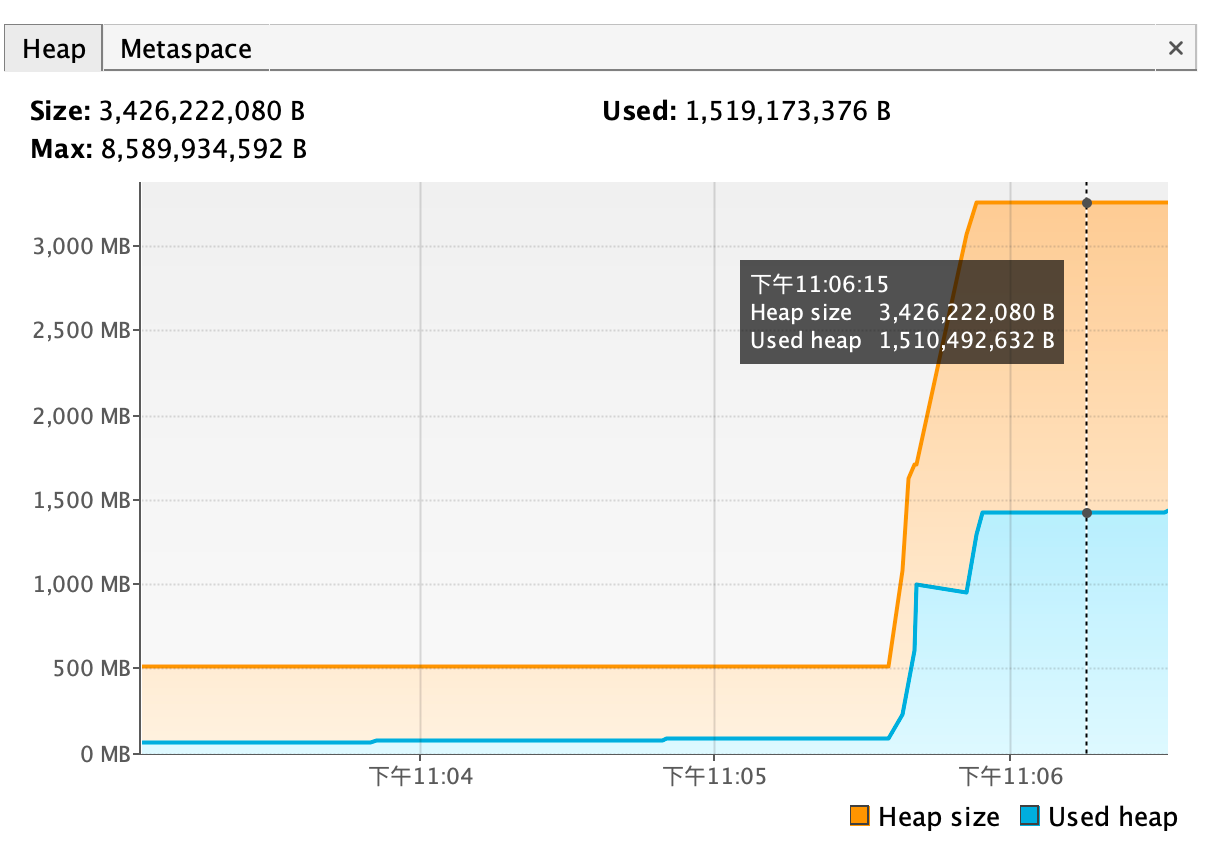Viewport: 1206px width, 852px height.
Task: Click the tooltip Used heap value 1,510,492,632 B
Action: (966, 341)
